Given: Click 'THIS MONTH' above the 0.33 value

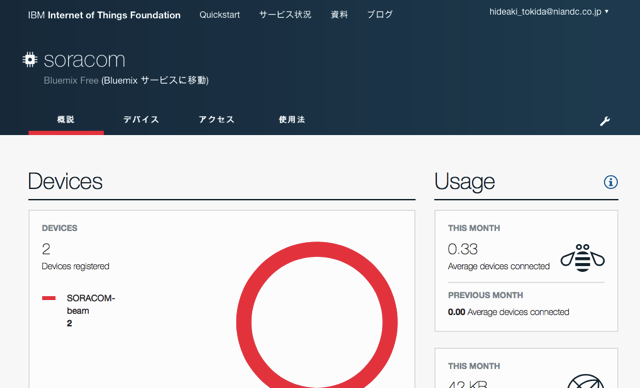Looking at the screenshot, I should (474, 228).
